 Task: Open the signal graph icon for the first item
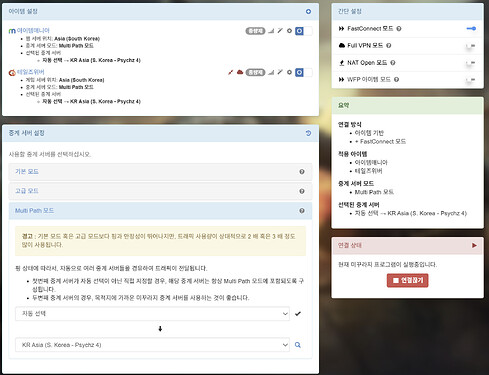tap(271, 31)
